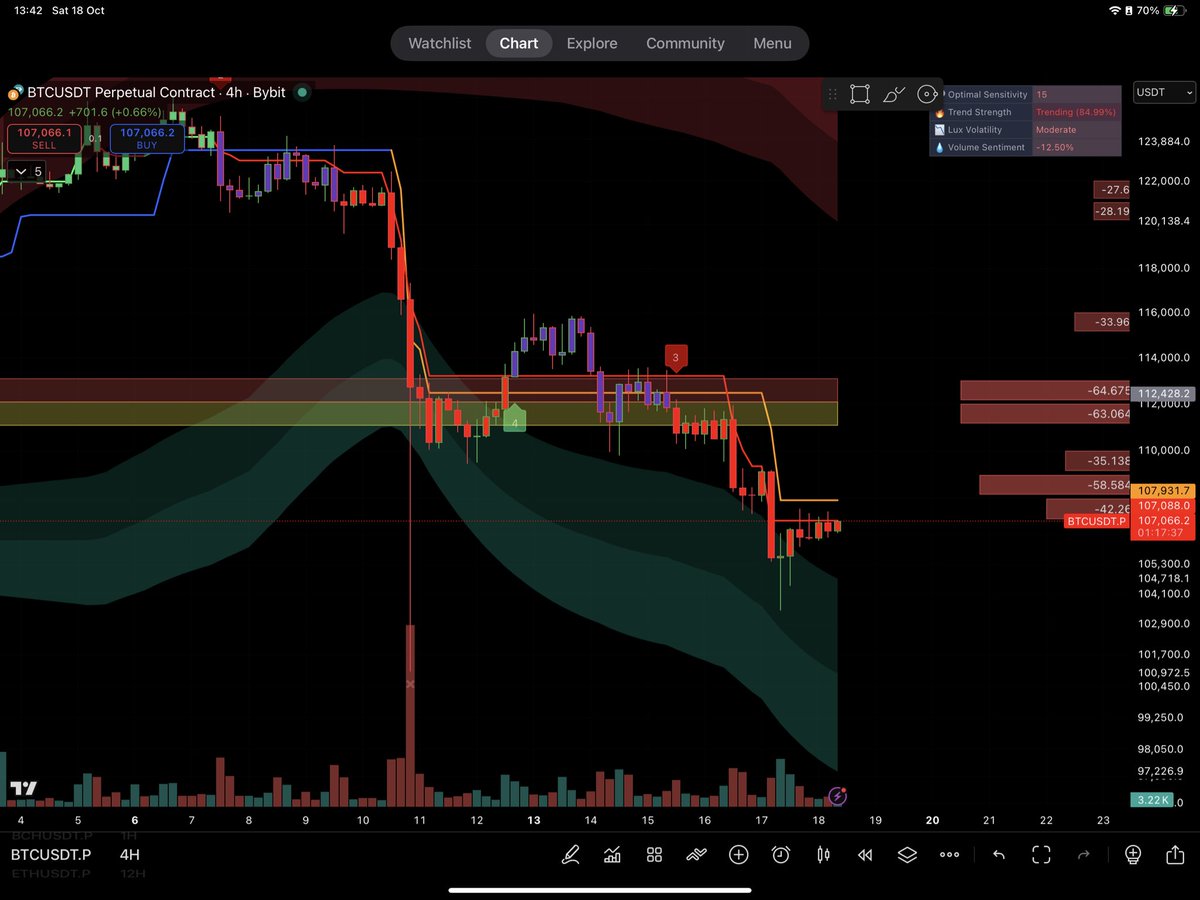
Task: Tap the red signal marker labeled 3
Action: pos(675,357)
